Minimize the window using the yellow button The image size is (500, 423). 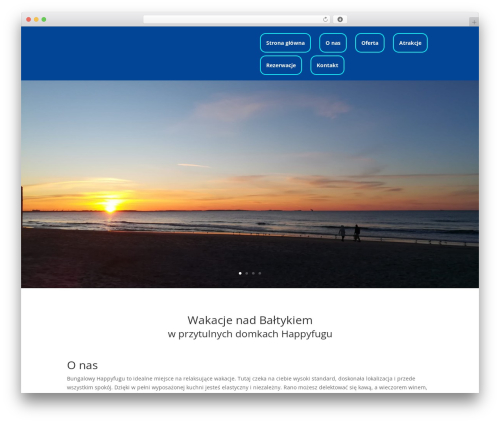(36, 19)
